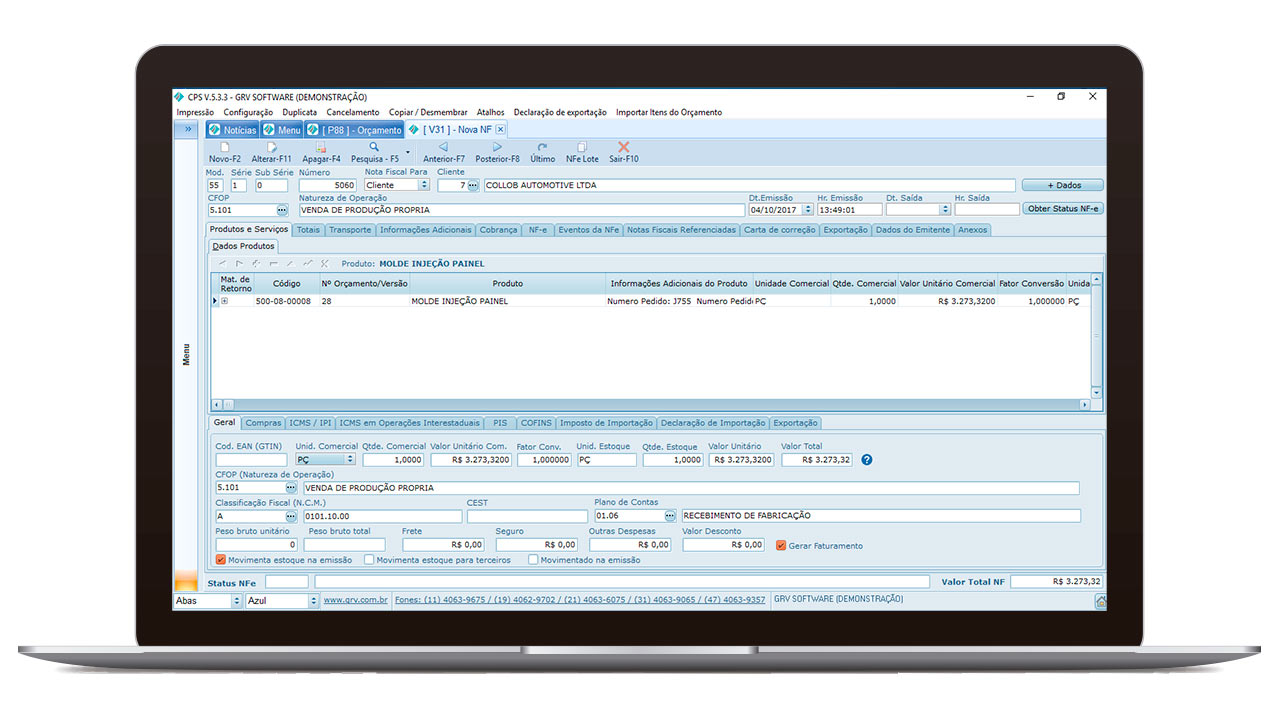Screen dimensions: 1280x720
Task: Click the Sair-F10 exit icon
Action: pos(624,147)
